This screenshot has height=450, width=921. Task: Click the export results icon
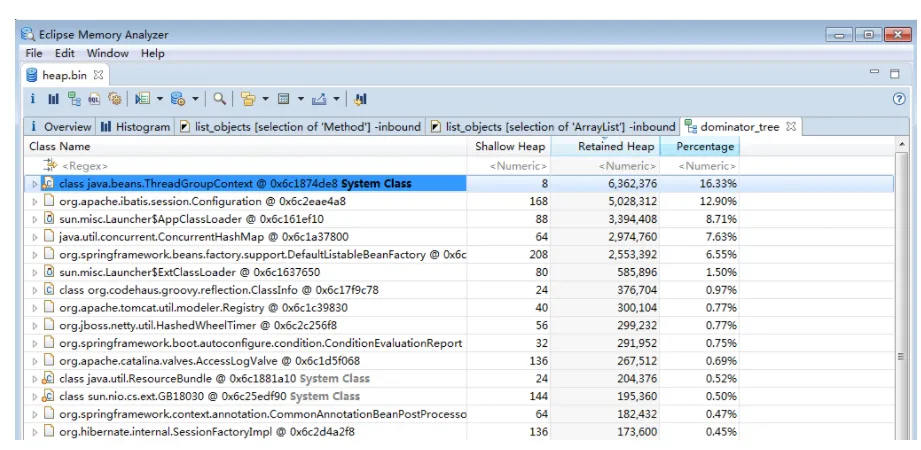click(318, 99)
